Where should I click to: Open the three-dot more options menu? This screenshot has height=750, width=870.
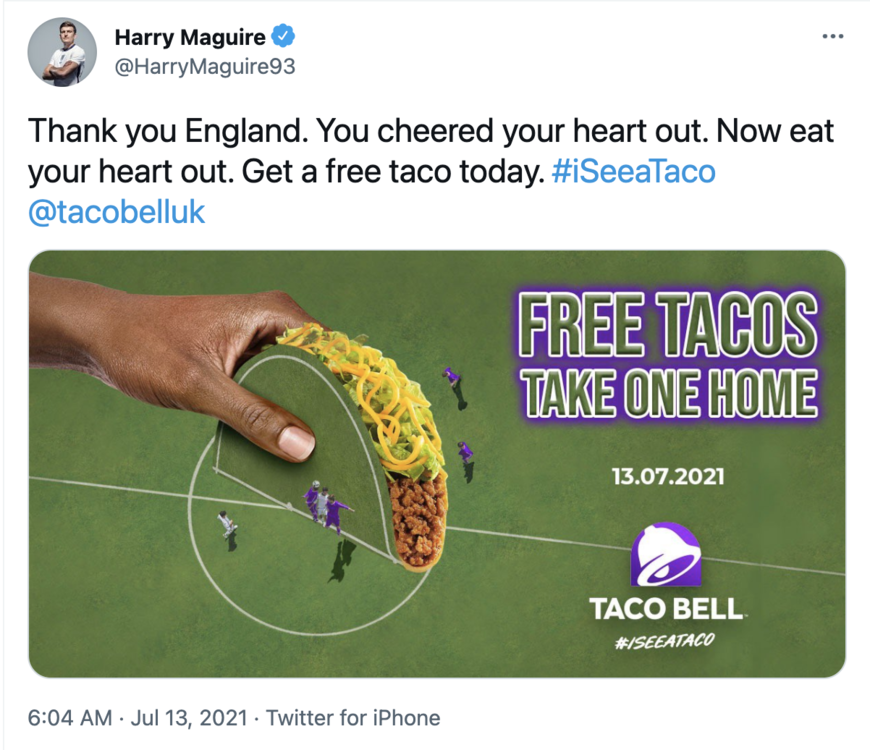point(833,37)
